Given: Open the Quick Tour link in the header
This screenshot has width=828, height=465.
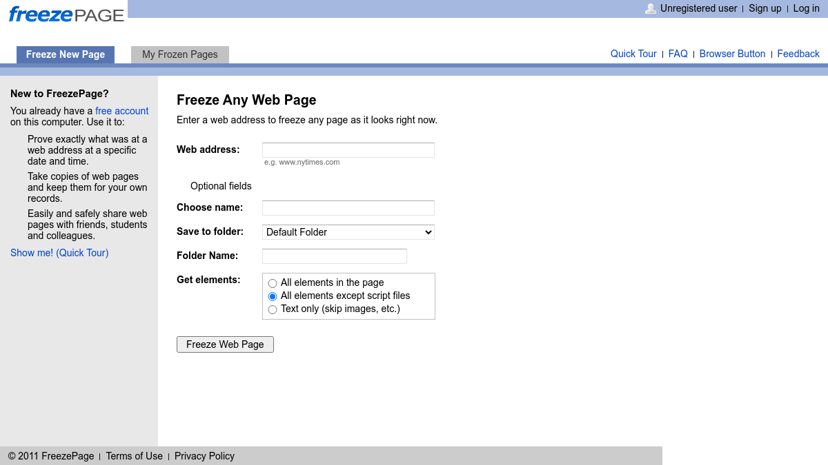Looking at the screenshot, I should (633, 54).
